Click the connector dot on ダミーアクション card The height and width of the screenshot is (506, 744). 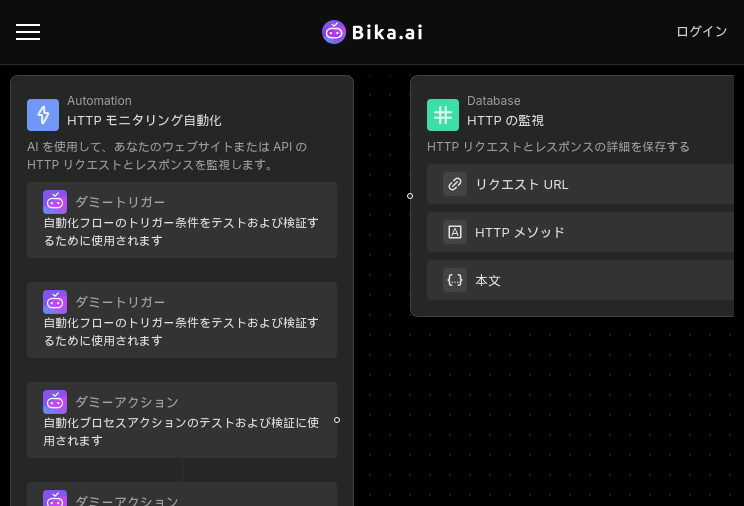tap(337, 420)
